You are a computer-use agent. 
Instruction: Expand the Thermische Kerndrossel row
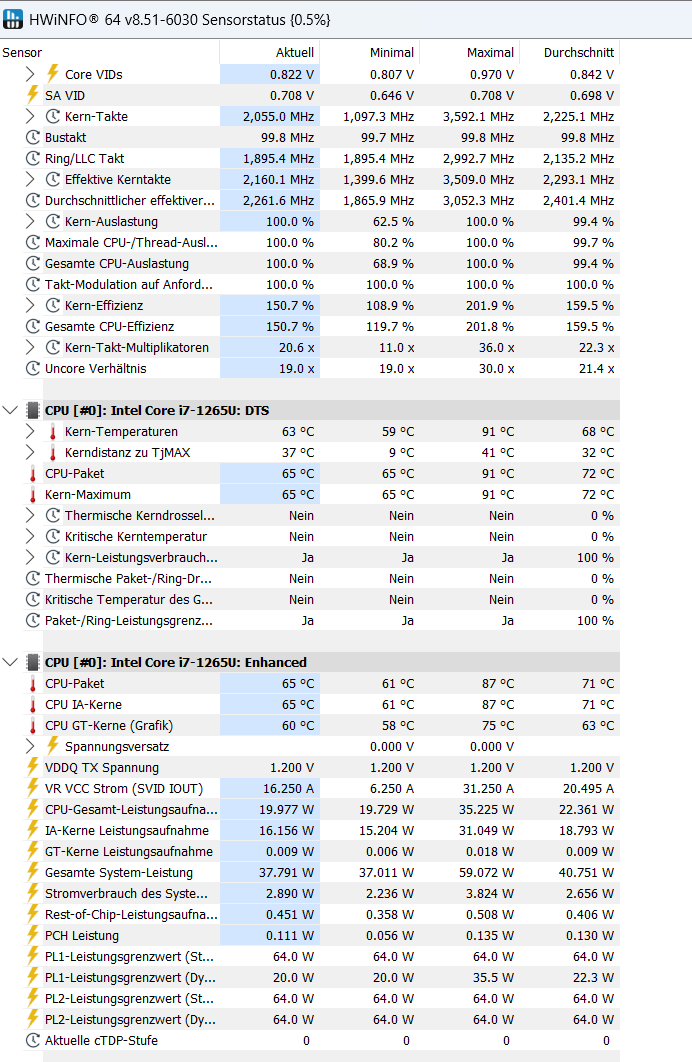(30, 515)
